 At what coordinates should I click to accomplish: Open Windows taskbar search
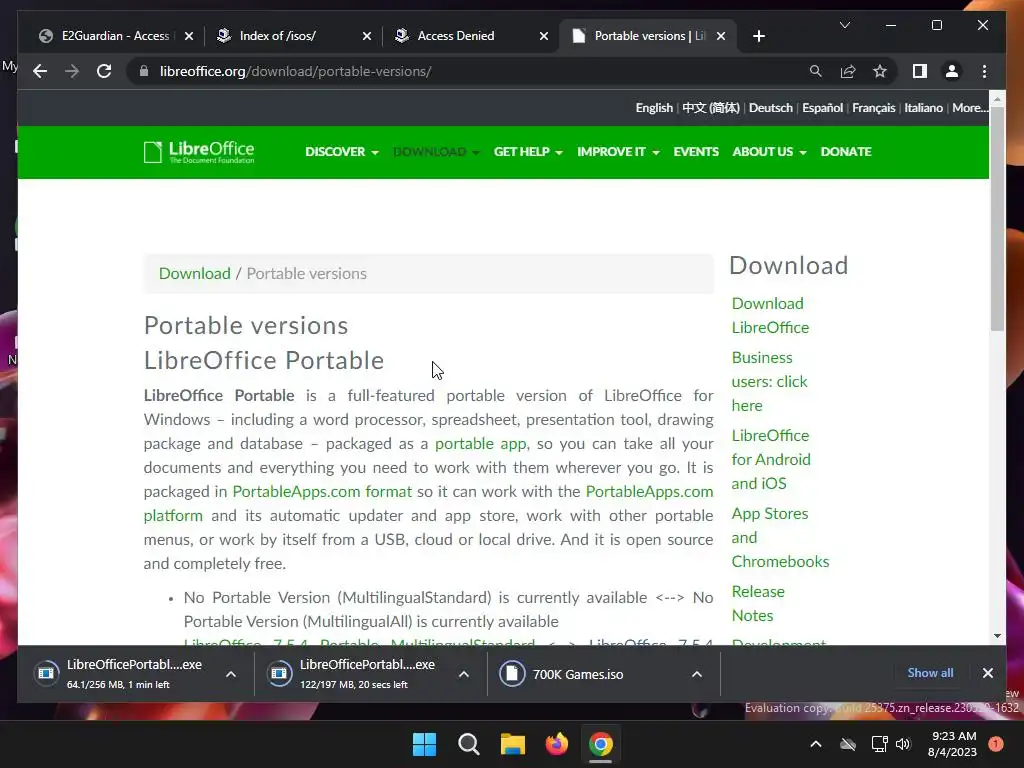(x=468, y=744)
